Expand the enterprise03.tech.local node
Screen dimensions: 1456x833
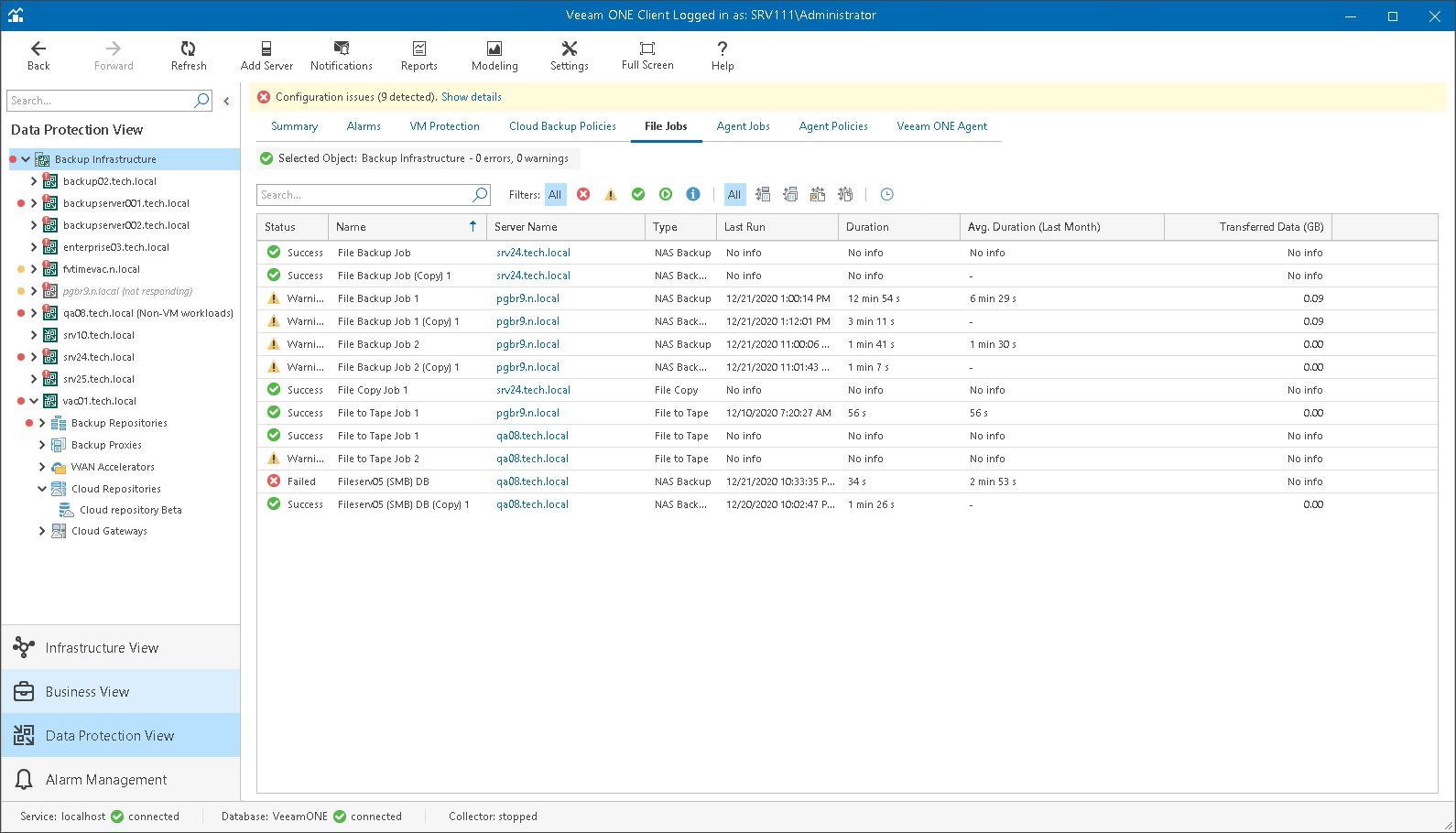pos(34,247)
